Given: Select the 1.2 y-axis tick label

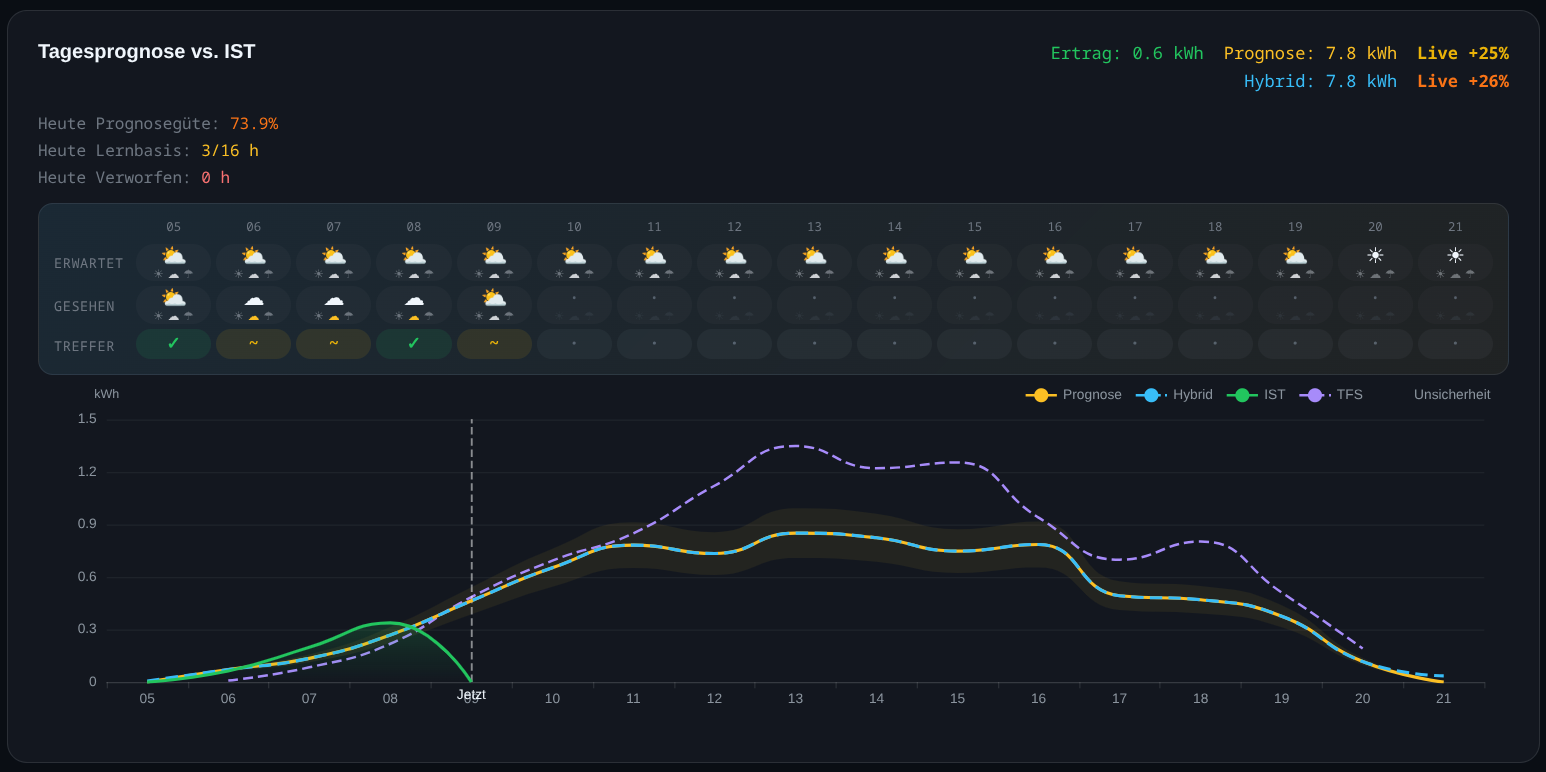Looking at the screenshot, I should click(87, 471).
